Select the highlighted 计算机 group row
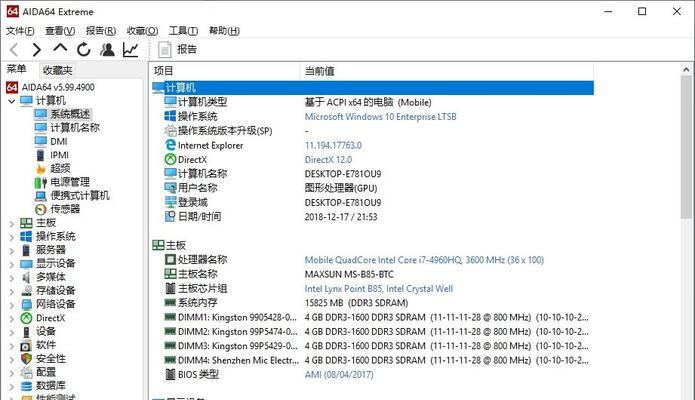695x400 pixels. coord(372,88)
